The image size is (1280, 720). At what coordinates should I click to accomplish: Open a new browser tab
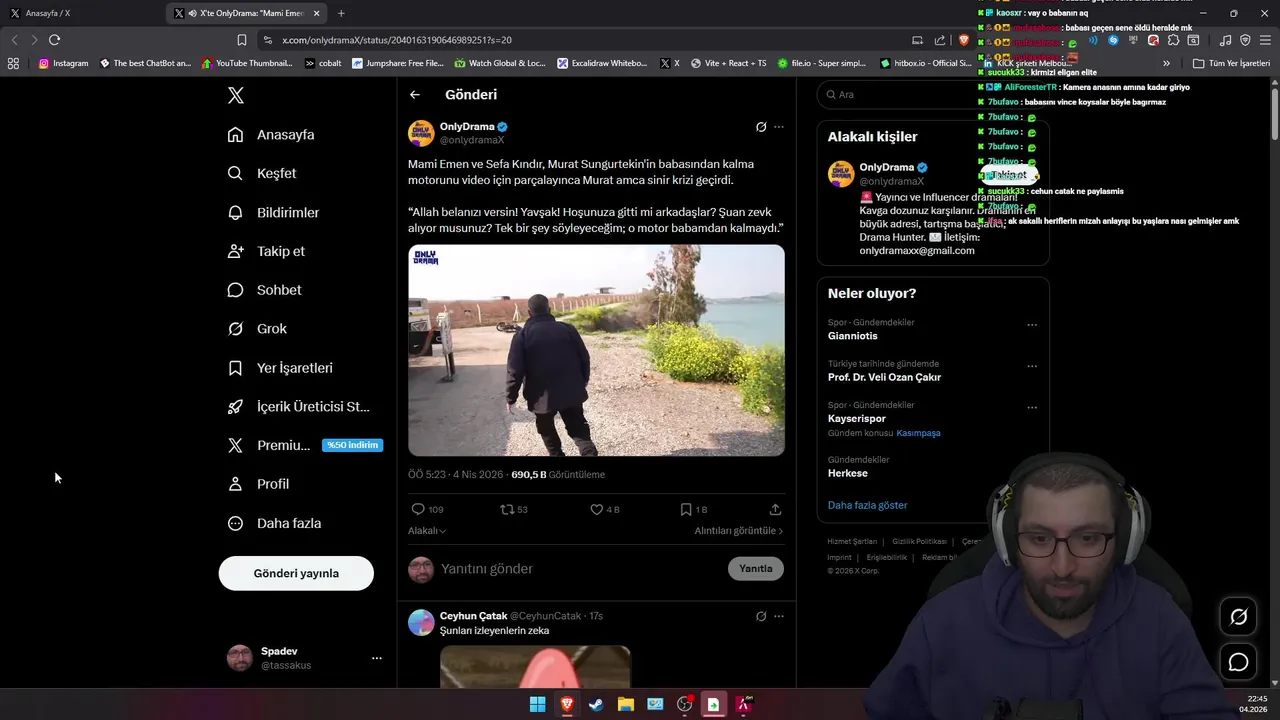[x=341, y=13]
